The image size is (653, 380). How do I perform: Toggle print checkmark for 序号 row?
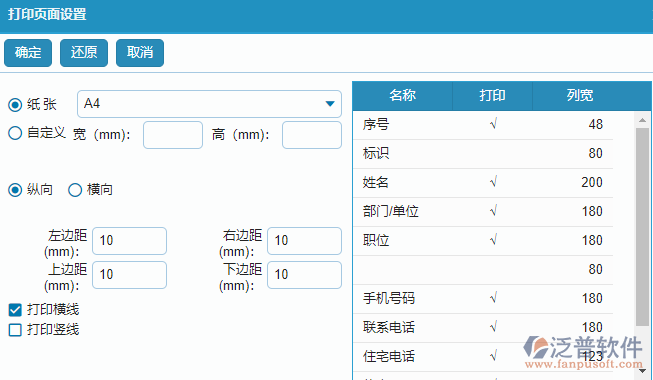pyautogui.click(x=493, y=125)
